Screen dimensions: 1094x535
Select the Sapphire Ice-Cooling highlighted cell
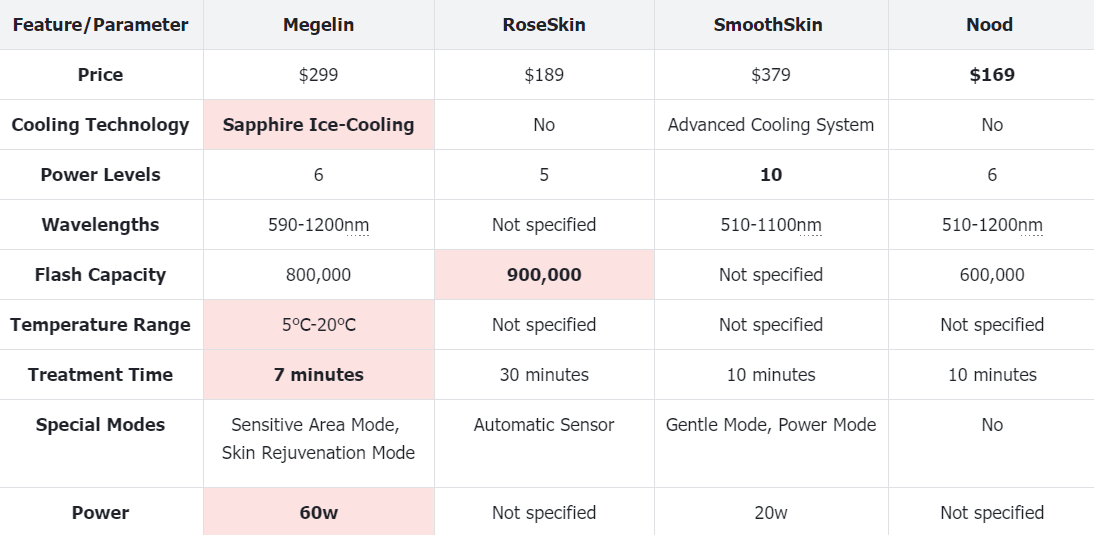point(318,124)
